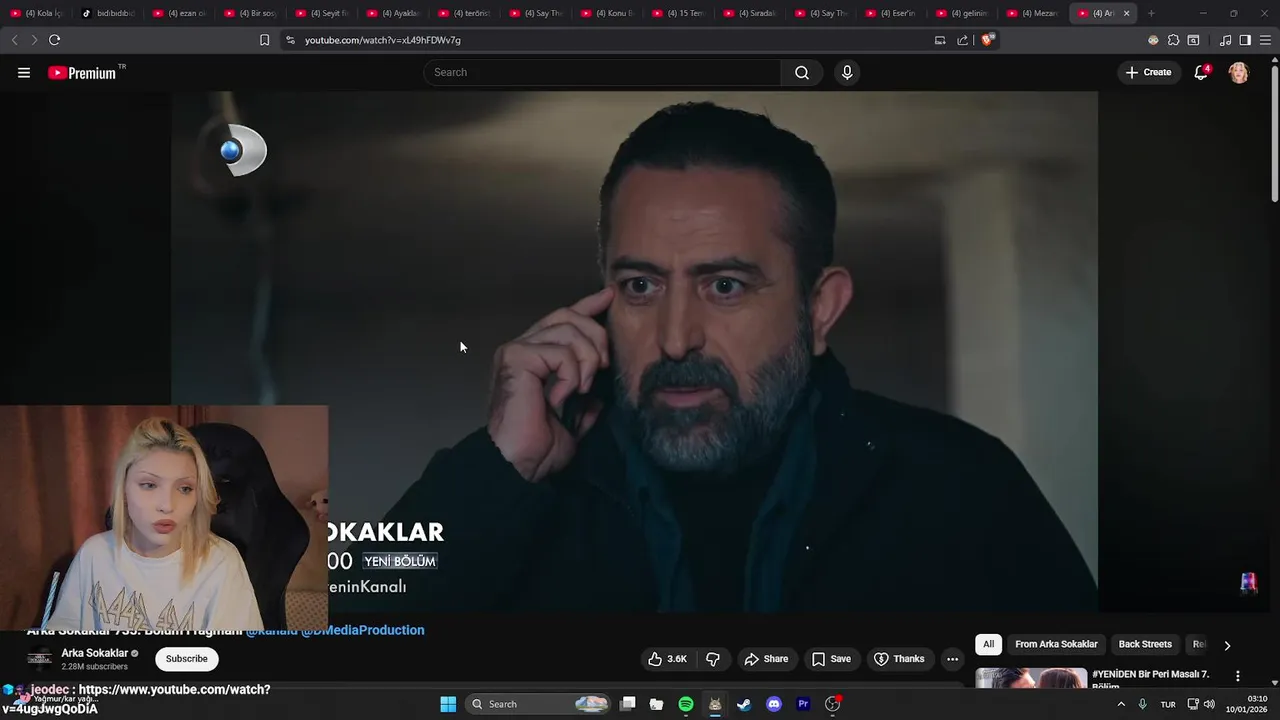
Task: Like the video with thumbs up
Action: point(667,659)
